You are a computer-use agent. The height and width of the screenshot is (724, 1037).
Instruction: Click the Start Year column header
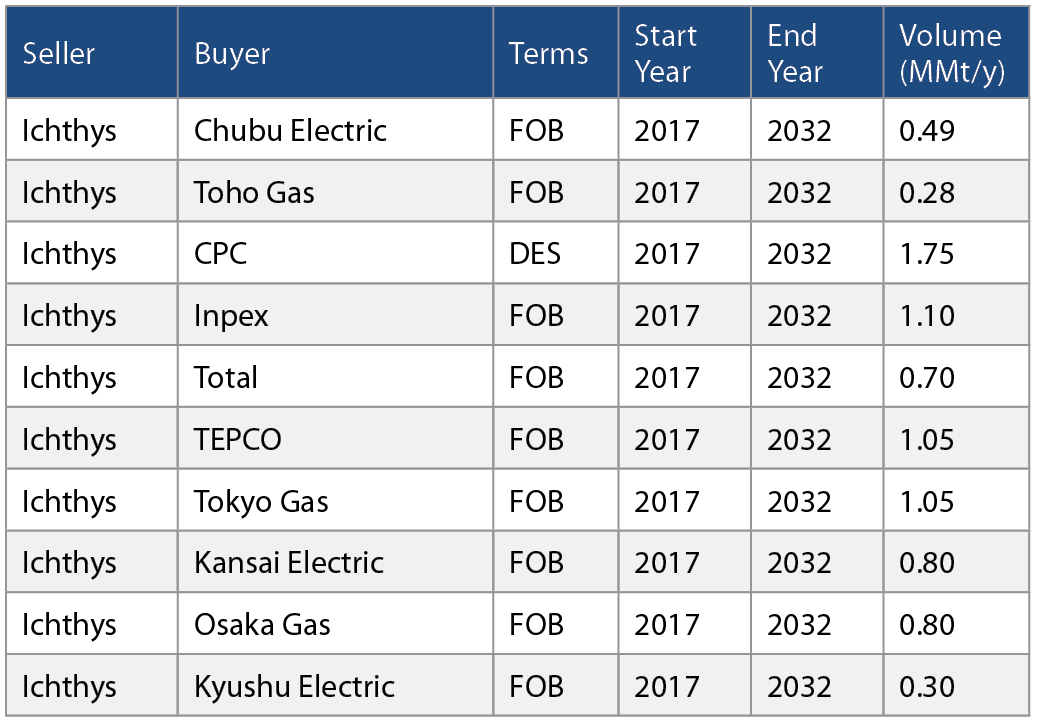pyautogui.click(x=684, y=53)
